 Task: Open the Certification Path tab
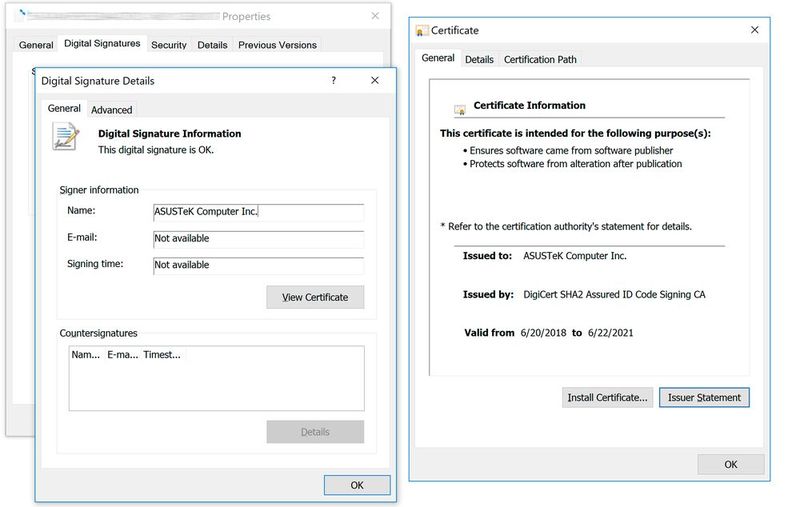click(x=540, y=59)
